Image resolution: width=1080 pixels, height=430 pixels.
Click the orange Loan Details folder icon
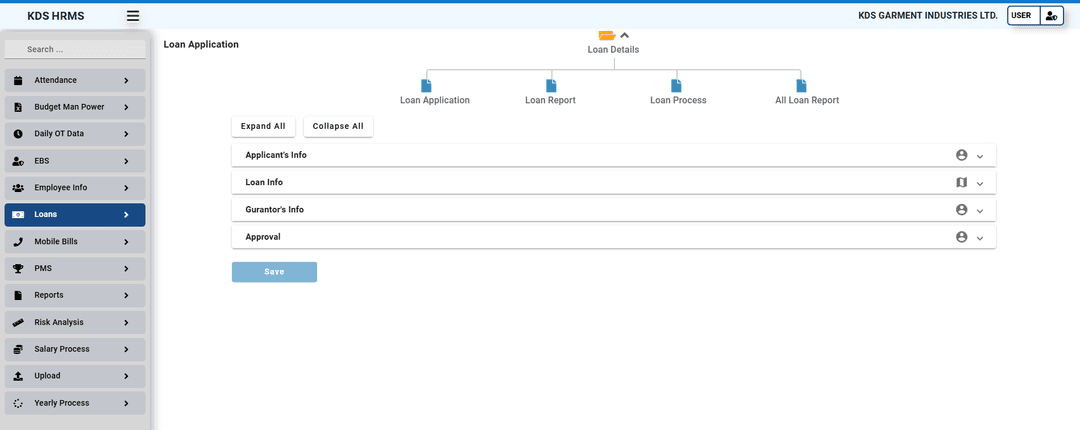tap(607, 35)
